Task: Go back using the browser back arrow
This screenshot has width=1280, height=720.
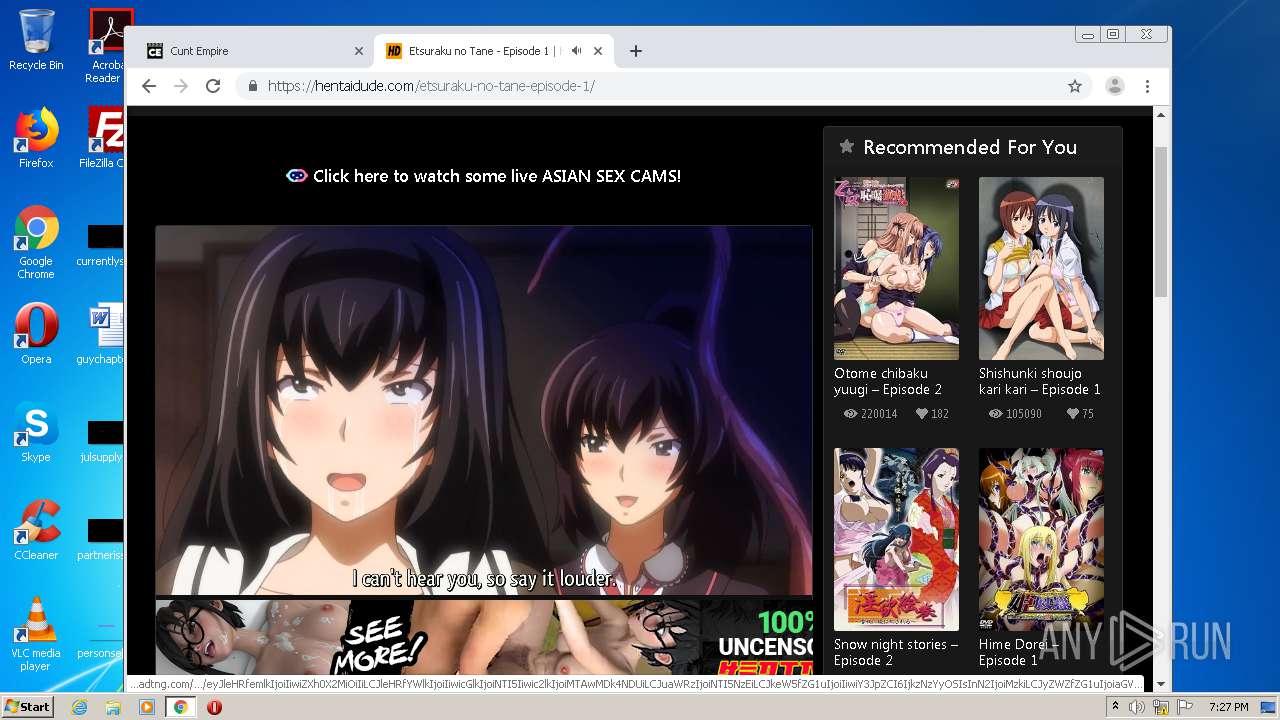Action: coord(149,86)
